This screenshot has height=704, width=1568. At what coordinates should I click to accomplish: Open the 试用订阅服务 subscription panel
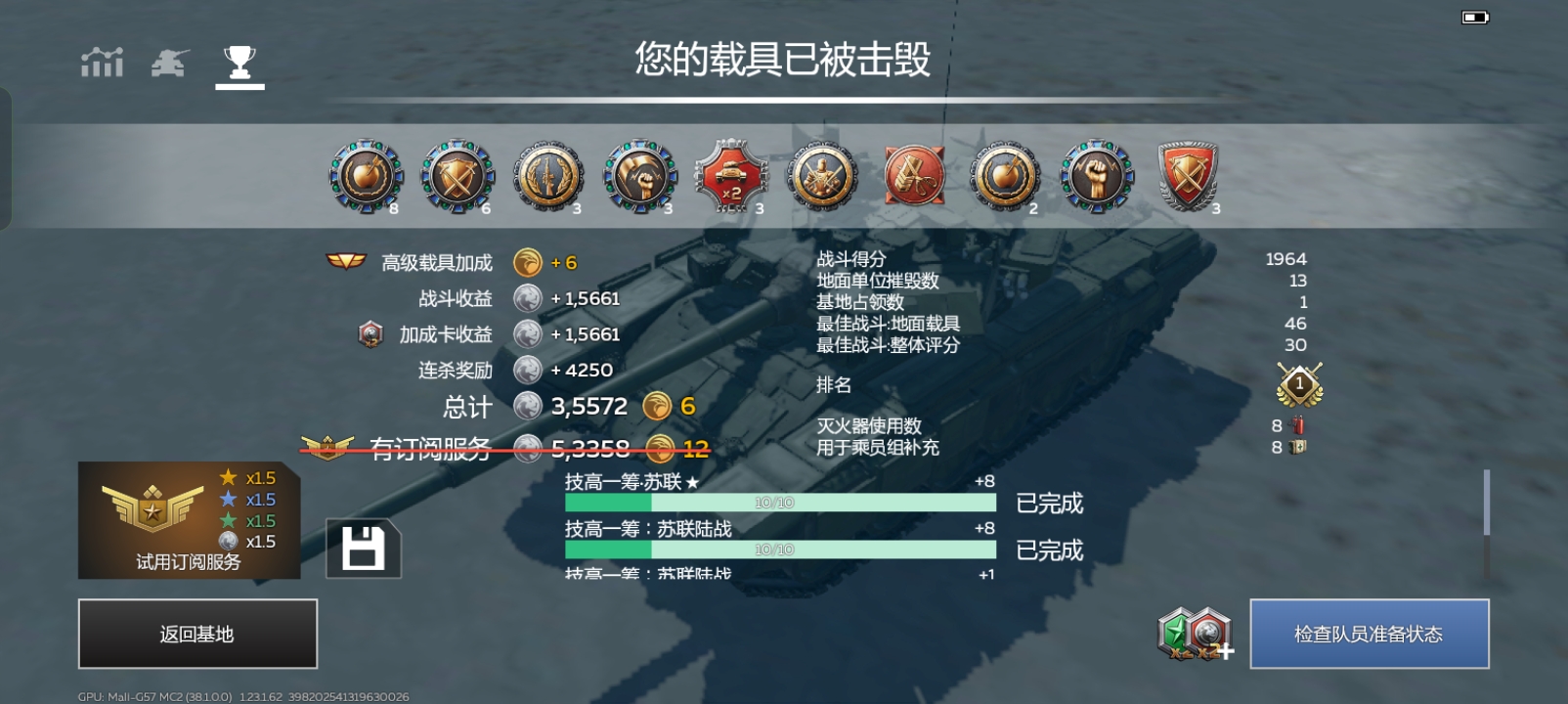[x=190, y=520]
